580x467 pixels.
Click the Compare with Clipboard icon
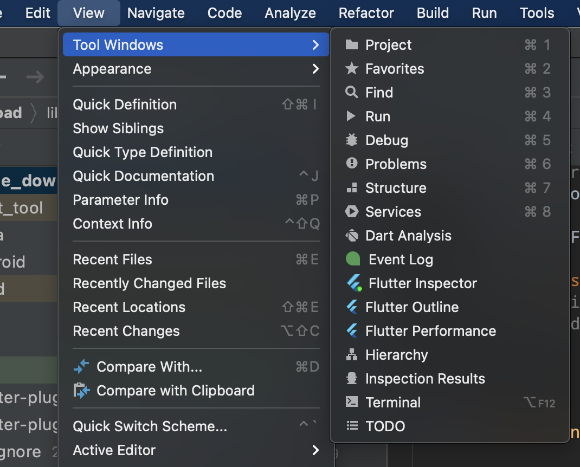coord(81,390)
